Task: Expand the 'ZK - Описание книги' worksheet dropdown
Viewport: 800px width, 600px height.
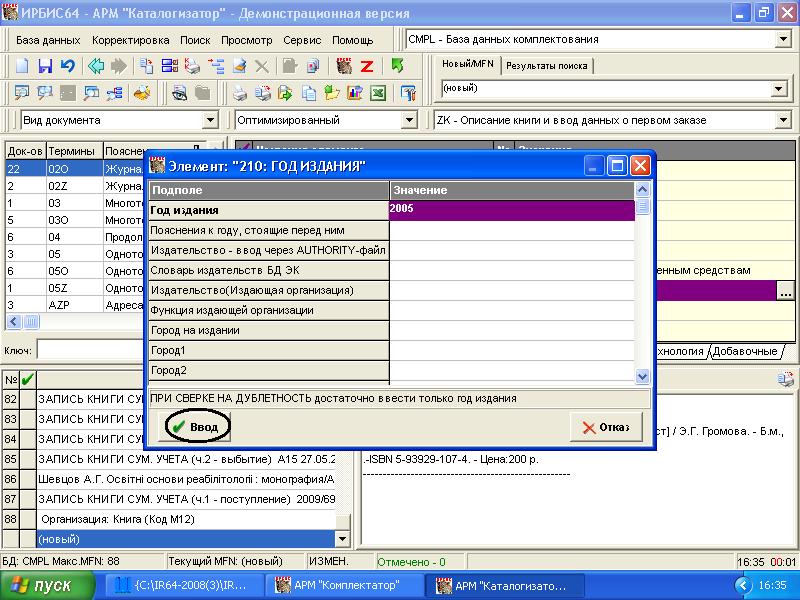Action: (x=782, y=120)
